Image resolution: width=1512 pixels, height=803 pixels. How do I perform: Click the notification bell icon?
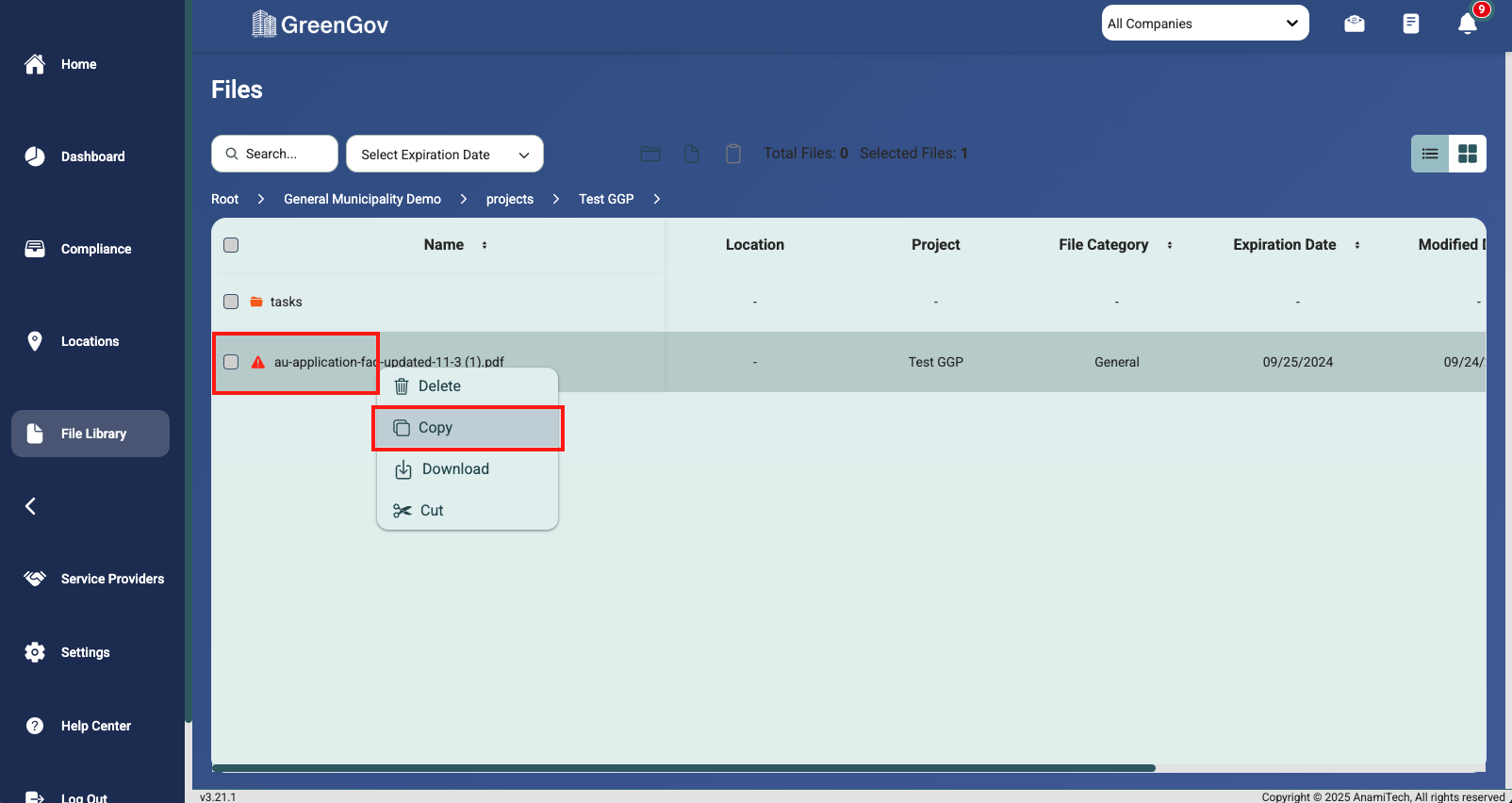click(x=1467, y=24)
